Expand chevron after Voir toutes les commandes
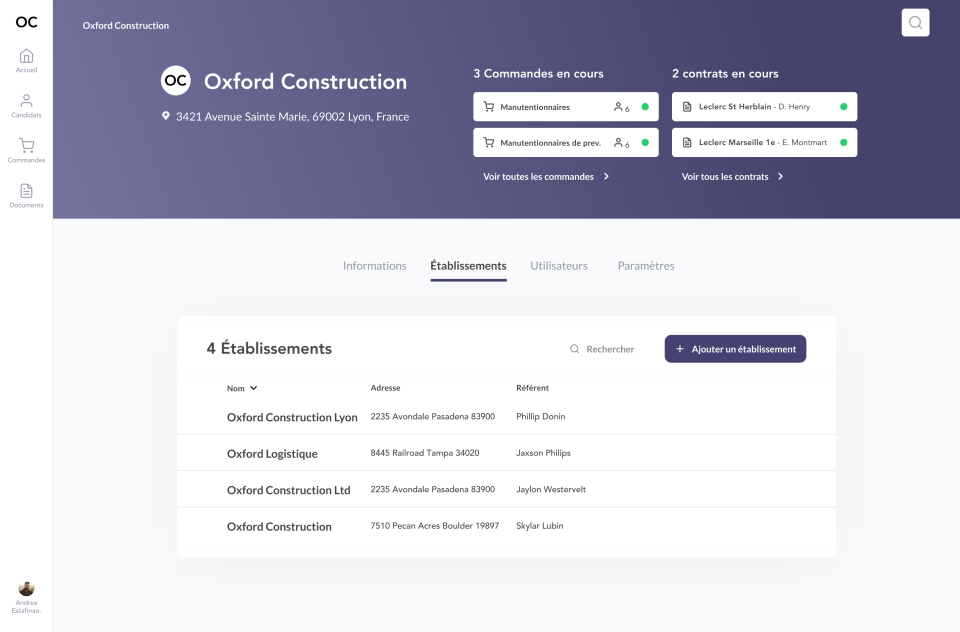960x632 pixels. [606, 176]
